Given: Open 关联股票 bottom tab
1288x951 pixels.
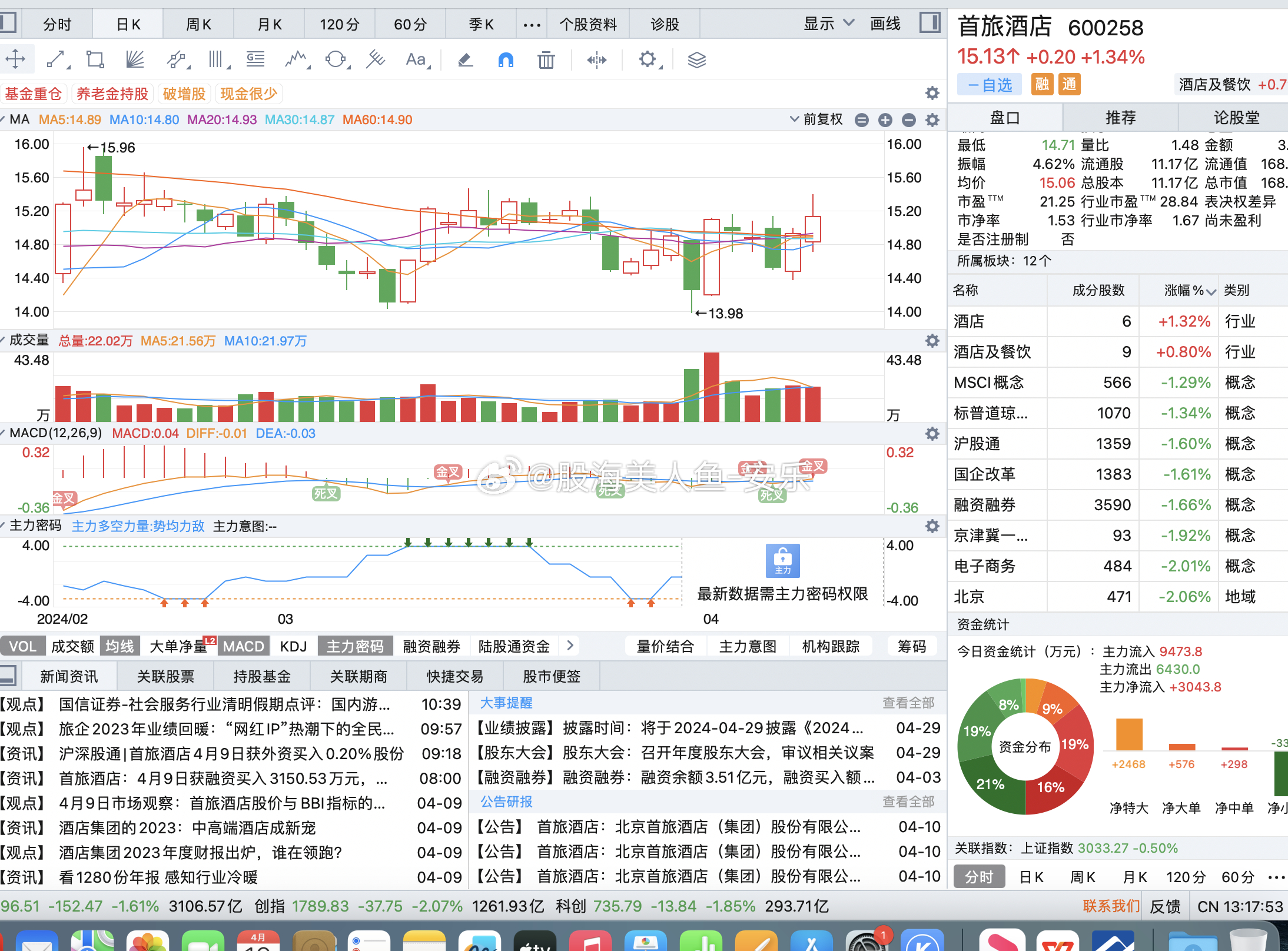Looking at the screenshot, I should click(165, 676).
